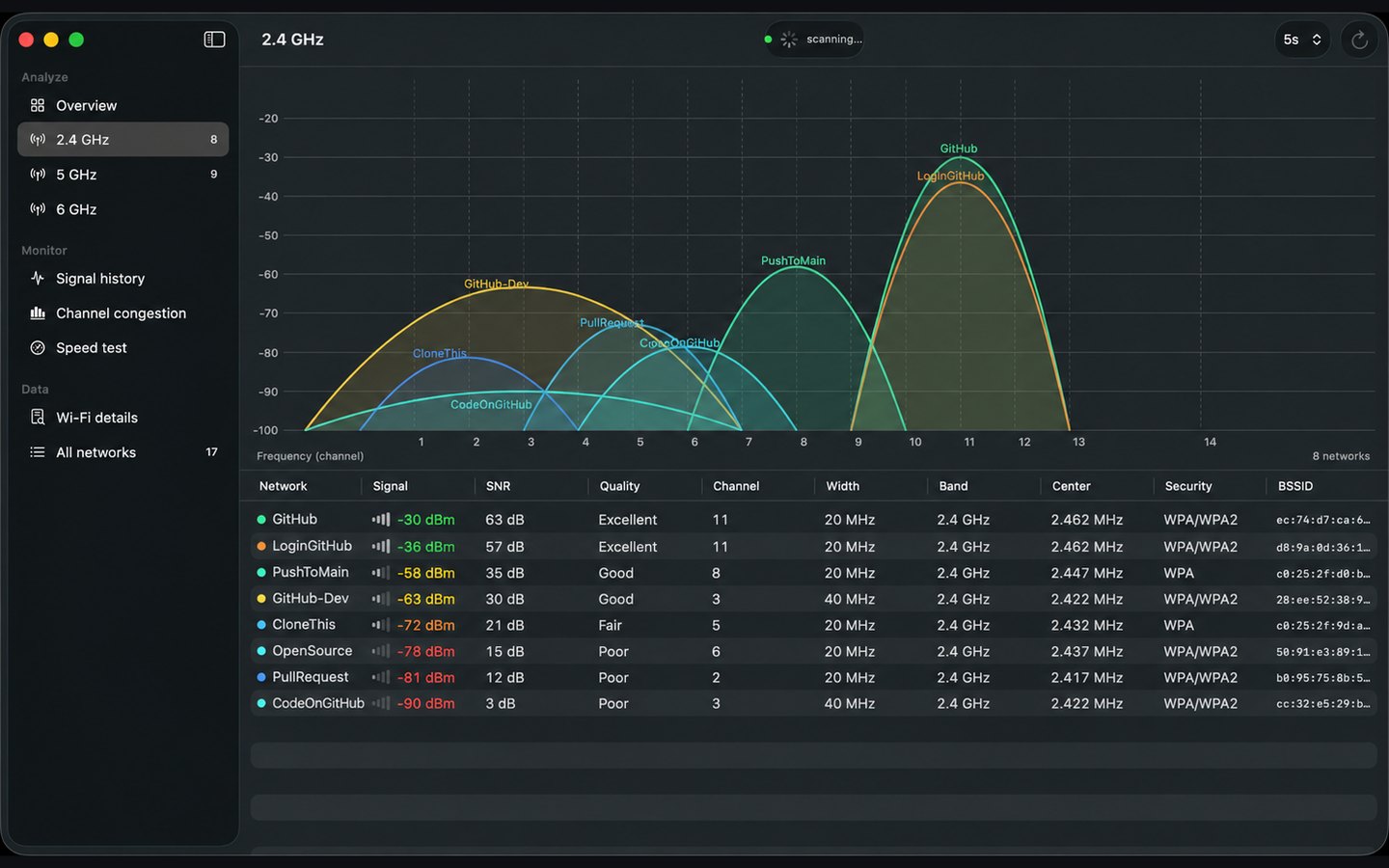Toggle the sidebar panel icon
The width and height of the screenshot is (1389, 868).
tap(214, 40)
